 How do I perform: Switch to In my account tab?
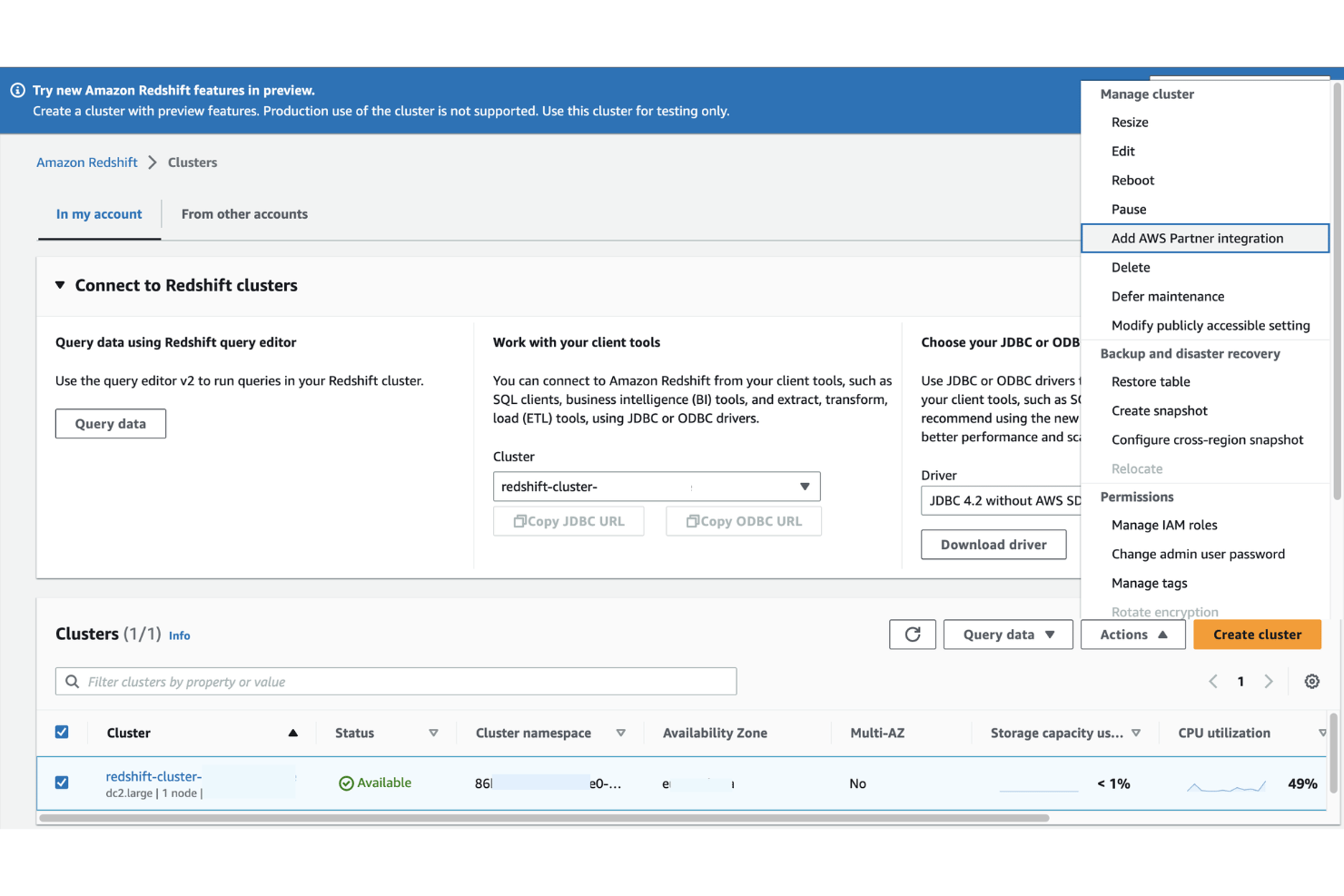tap(99, 214)
